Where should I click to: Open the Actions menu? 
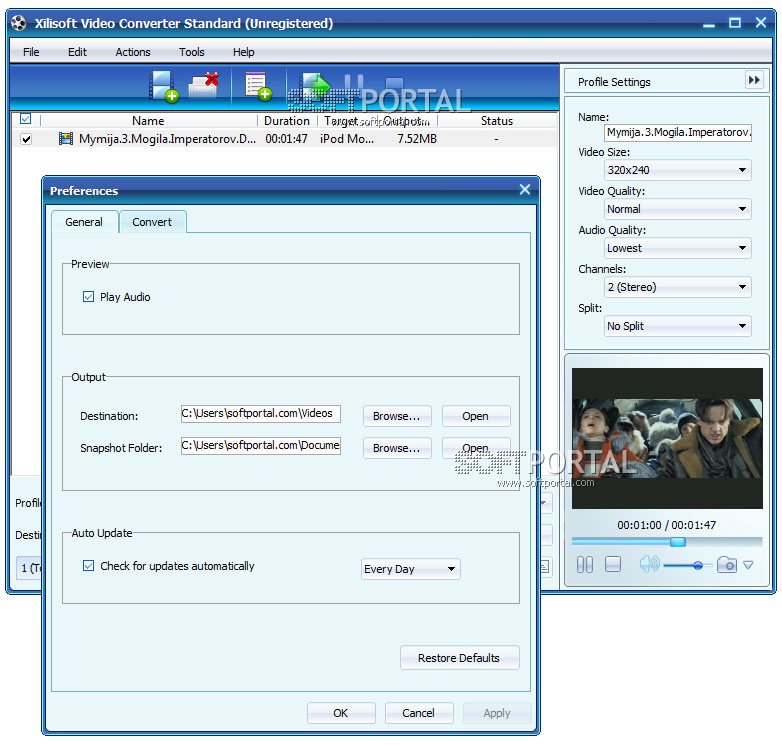[133, 52]
